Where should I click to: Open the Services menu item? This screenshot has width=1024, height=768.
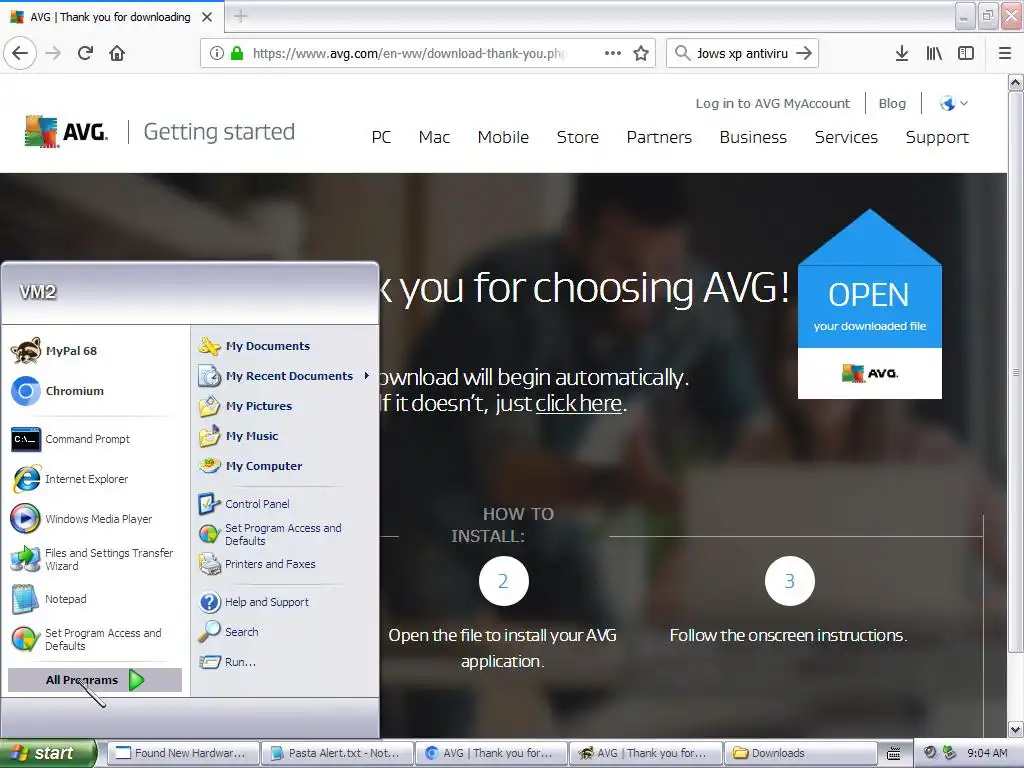click(846, 137)
